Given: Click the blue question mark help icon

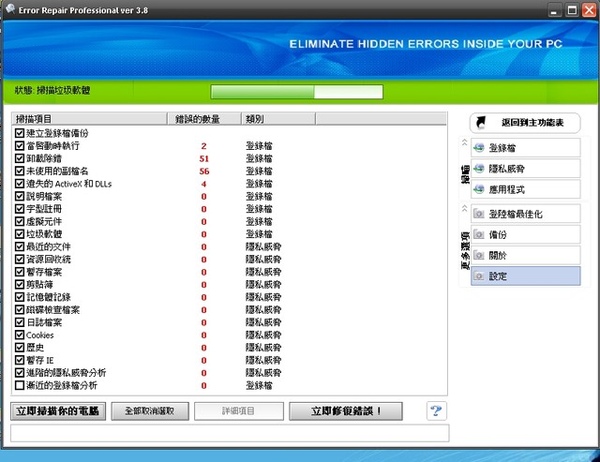Looking at the screenshot, I should click(x=436, y=411).
